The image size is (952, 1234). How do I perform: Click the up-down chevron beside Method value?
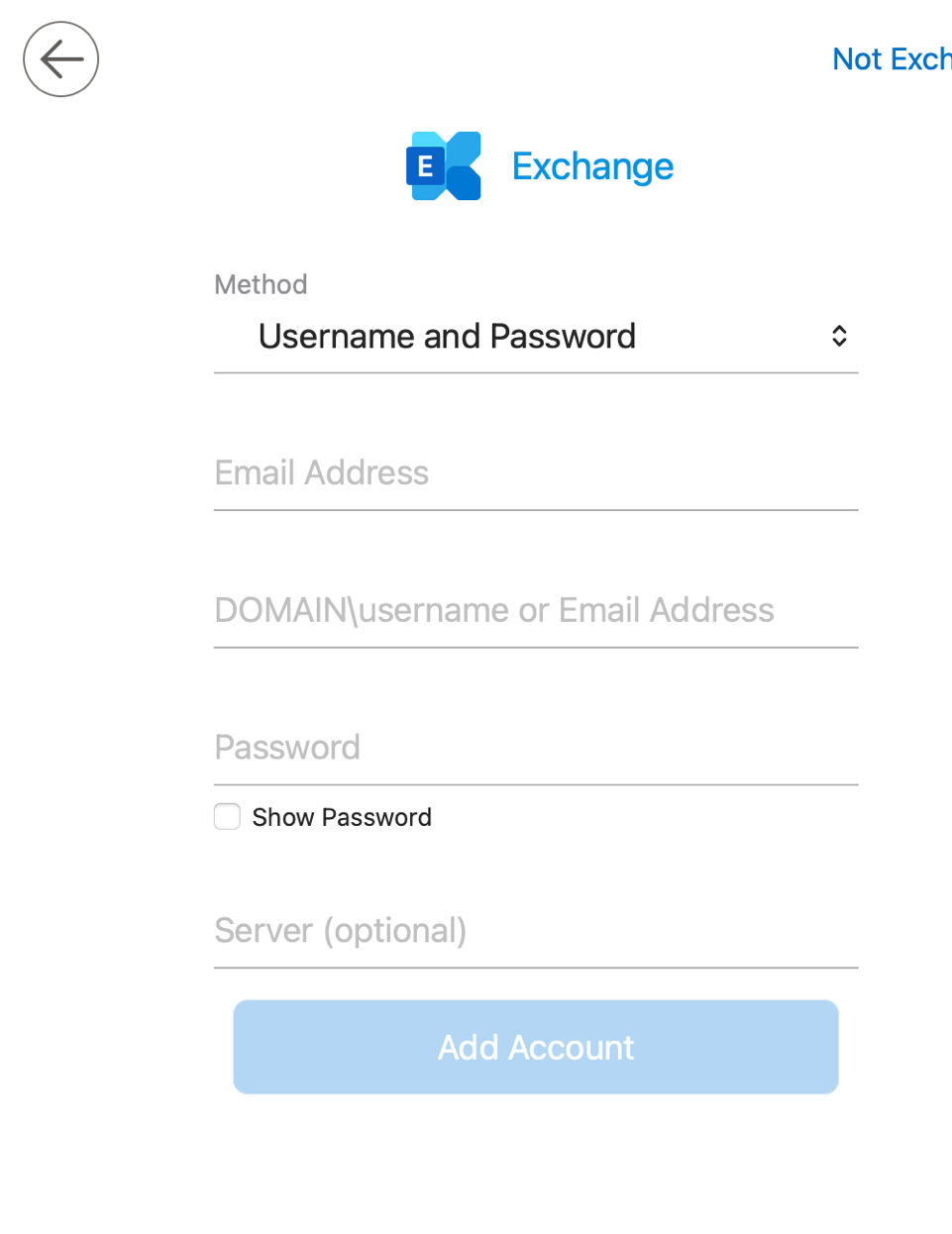(x=839, y=337)
